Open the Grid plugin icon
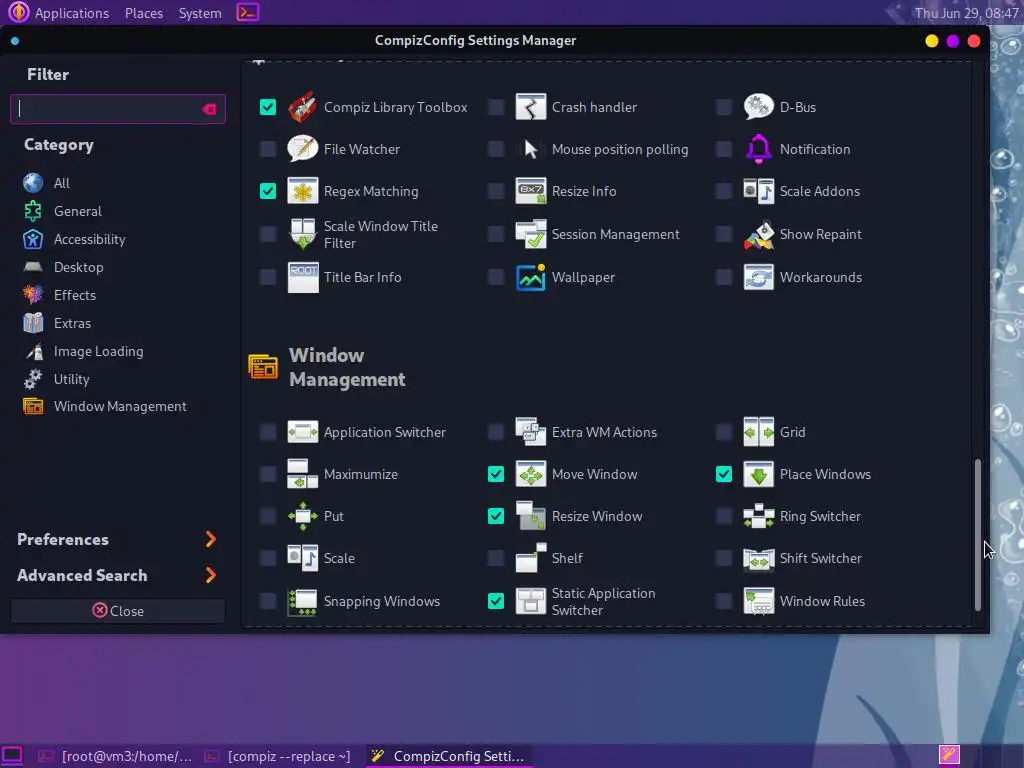The width and height of the screenshot is (1024, 768). [758, 432]
